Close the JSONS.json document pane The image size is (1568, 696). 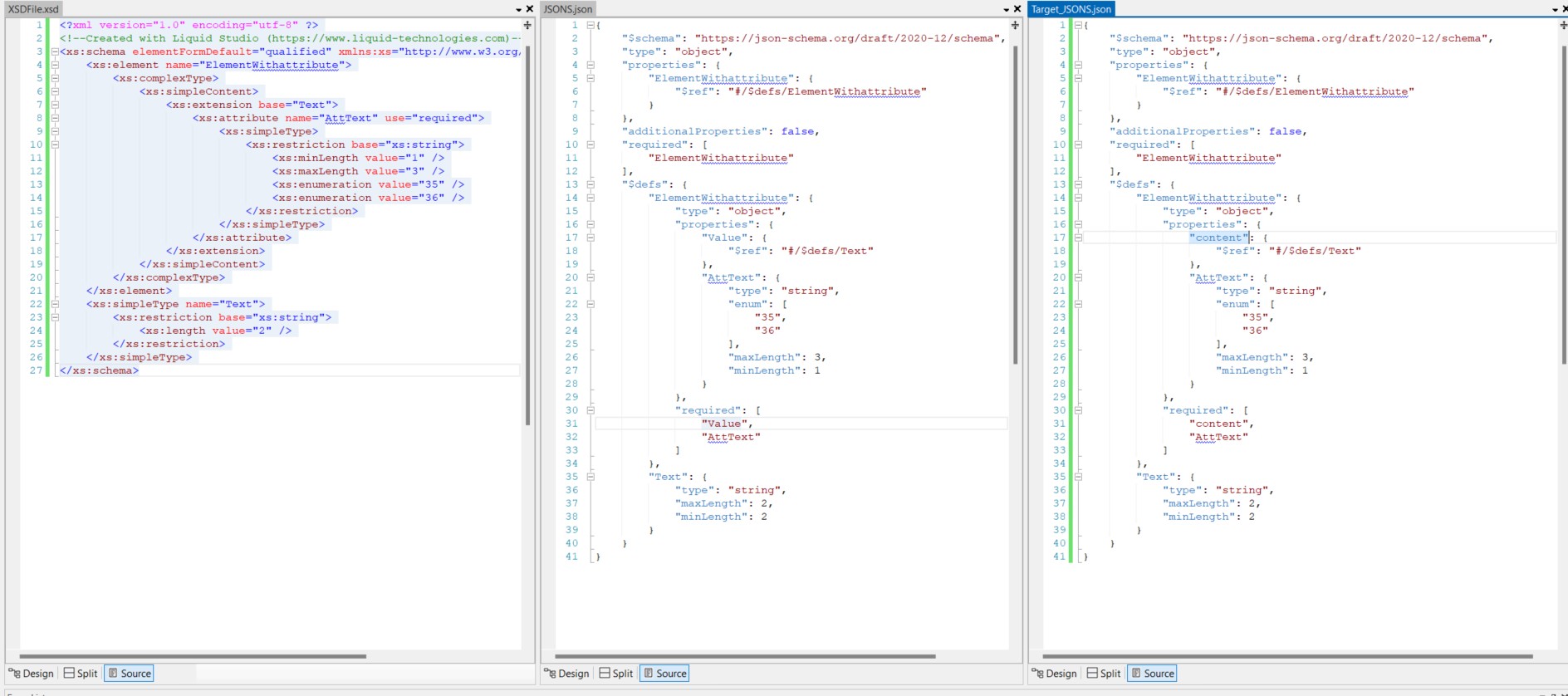1017,9
